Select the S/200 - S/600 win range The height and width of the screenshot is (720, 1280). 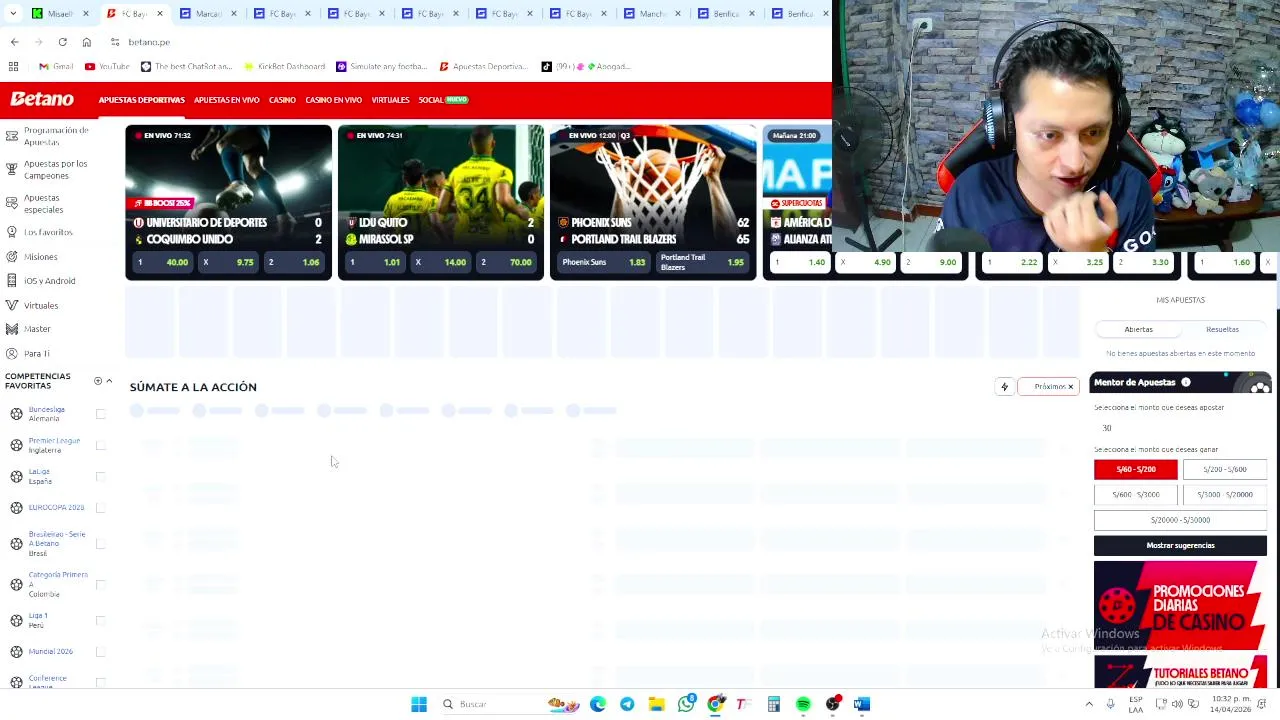pyautogui.click(x=1224, y=469)
